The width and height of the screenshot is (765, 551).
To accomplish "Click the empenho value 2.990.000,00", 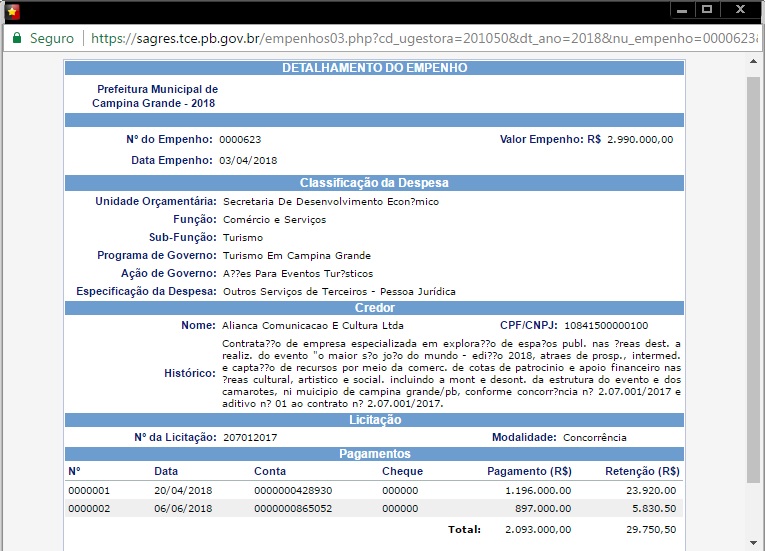I will 640,140.
